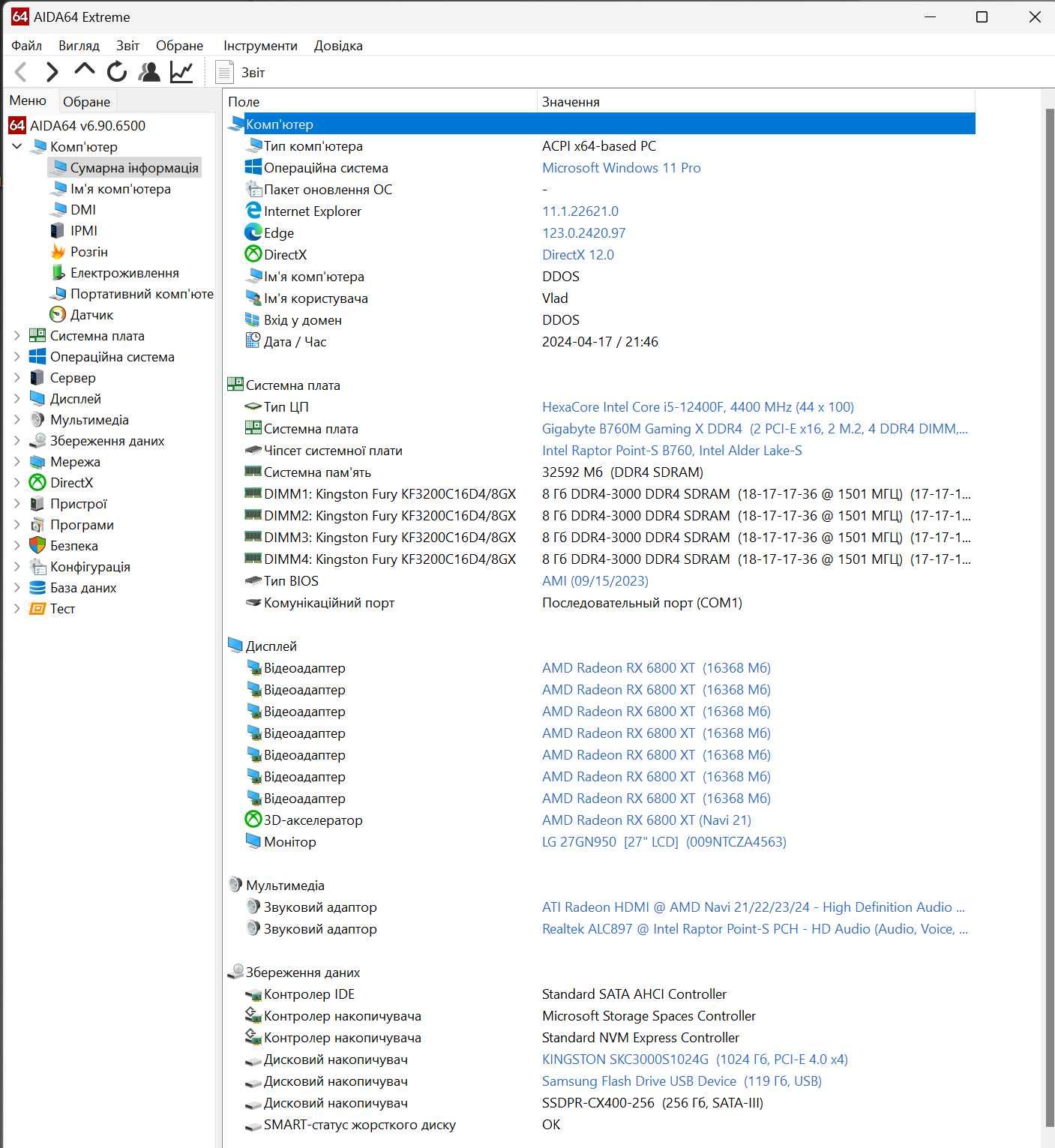Click the Програми tree icon

(37, 524)
